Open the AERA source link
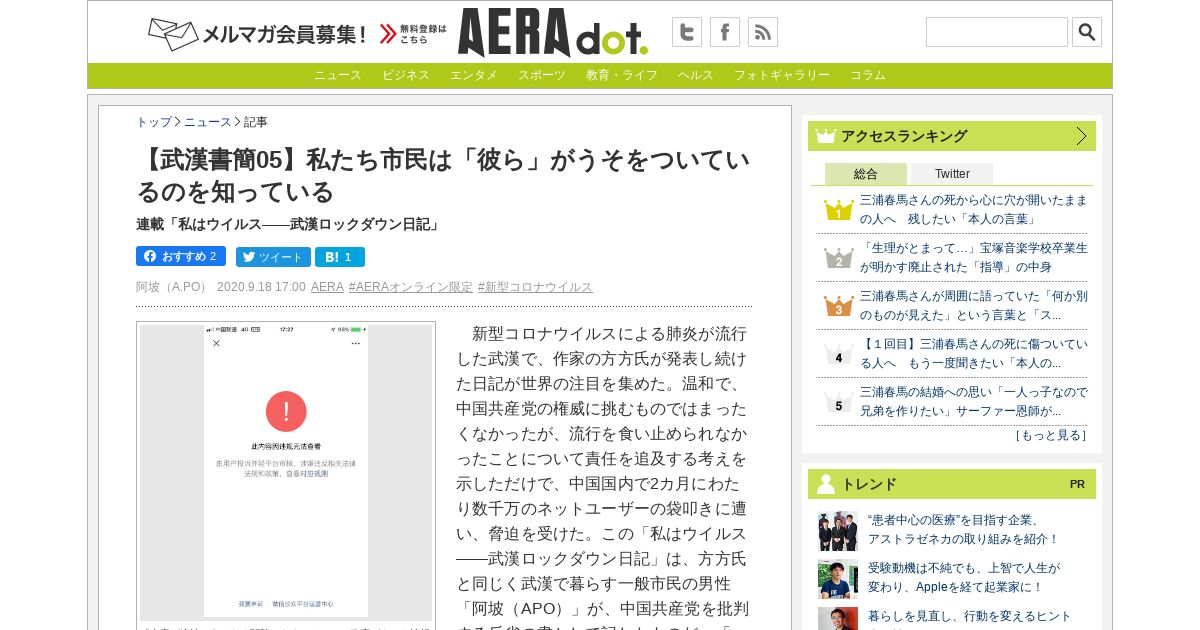Screen dimensions: 1200x630 click(327, 287)
